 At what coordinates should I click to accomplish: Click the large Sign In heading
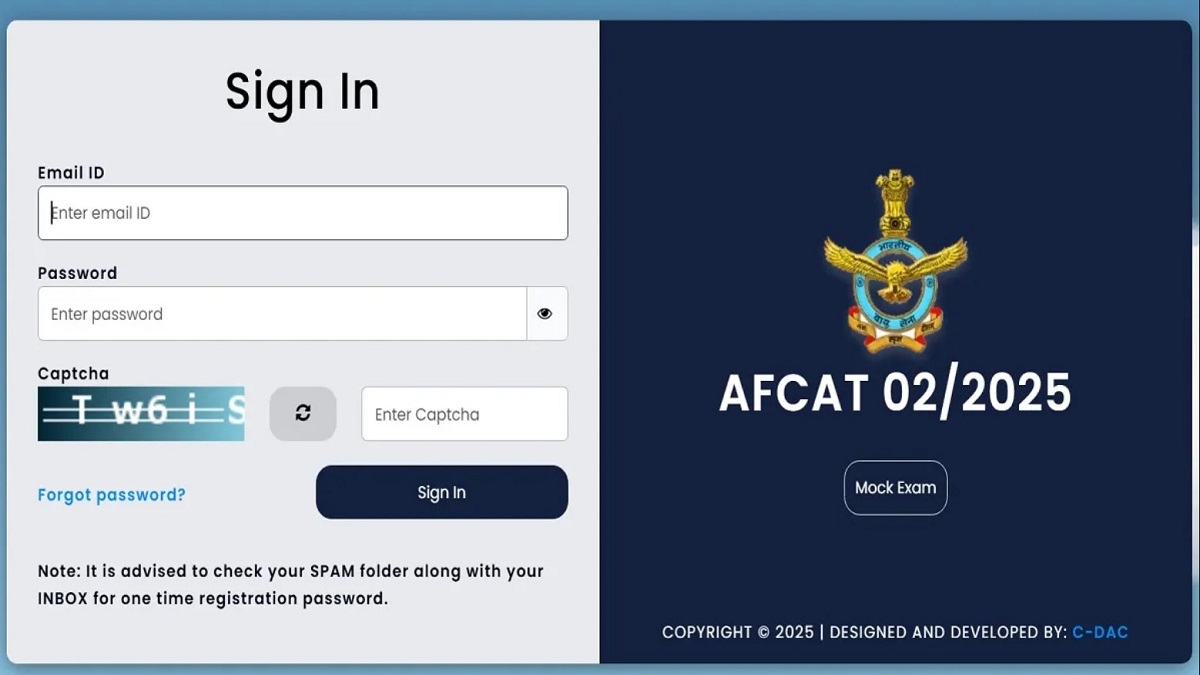coord(302,91)
